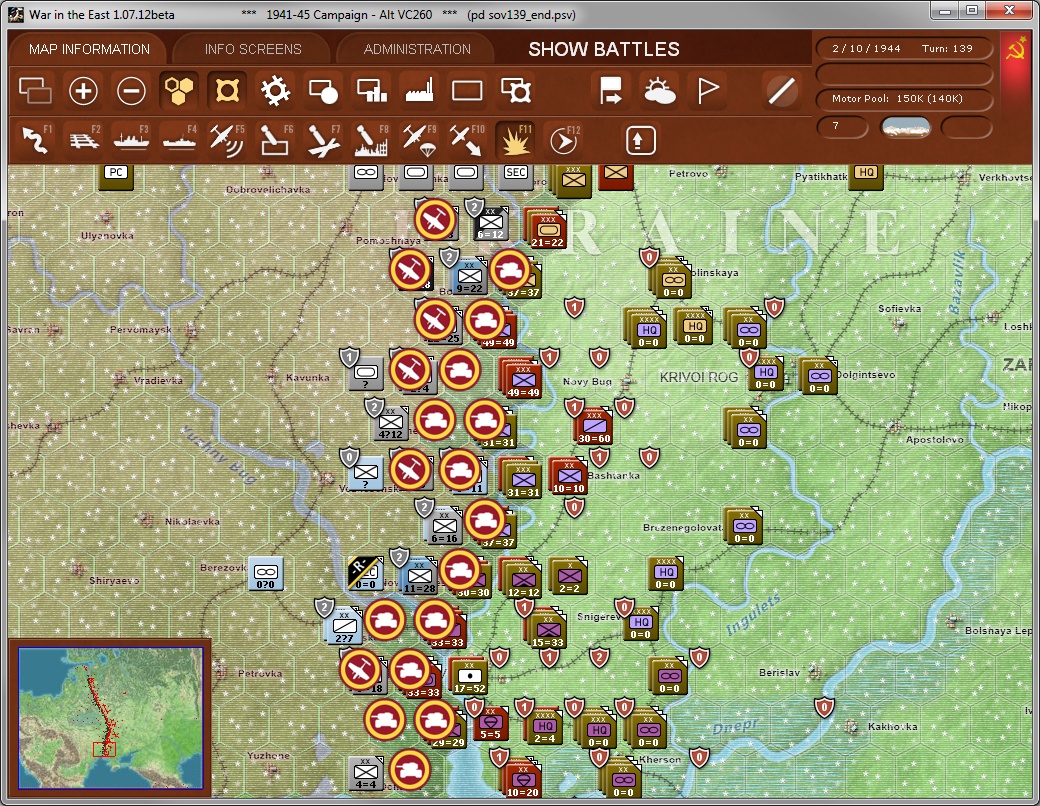This screenshot has width=1040, height=806.
Task: Click the overlapping windows icon in toolbar
Action: pos(35,91)
